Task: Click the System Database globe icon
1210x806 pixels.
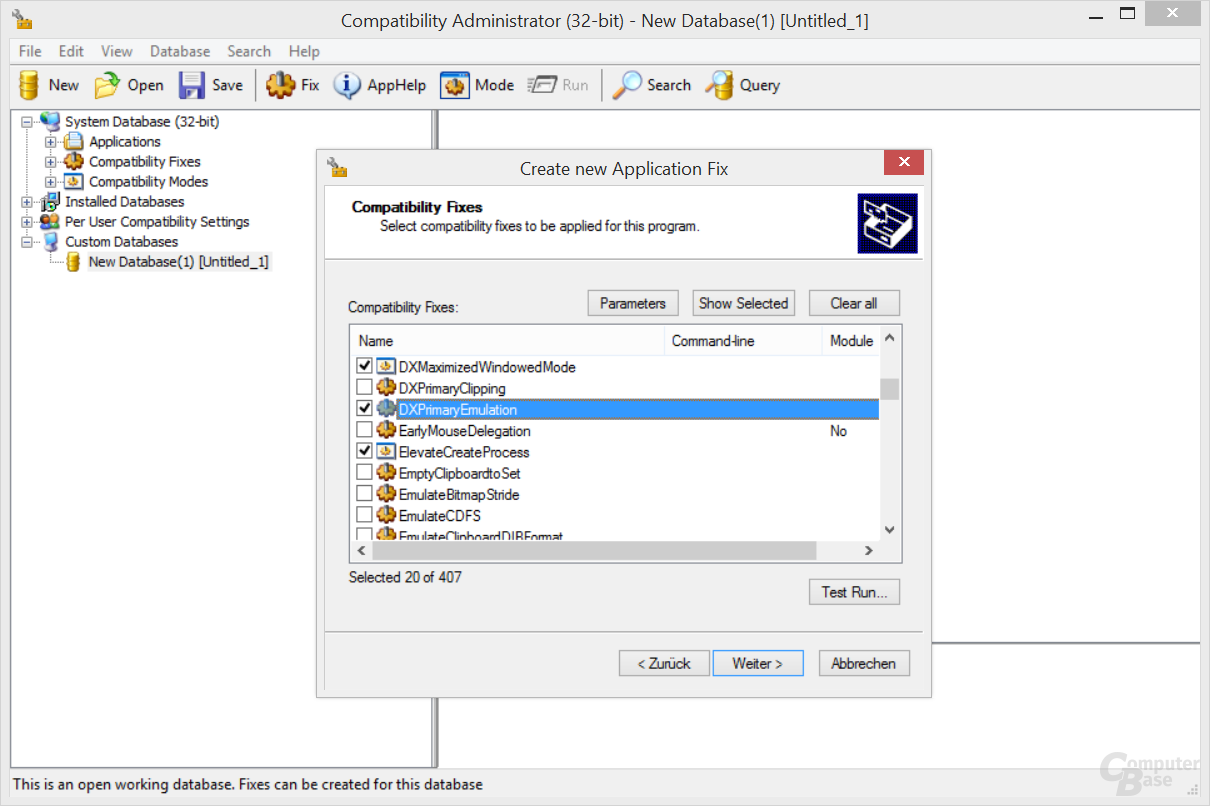Action: (x=49, y=121)
